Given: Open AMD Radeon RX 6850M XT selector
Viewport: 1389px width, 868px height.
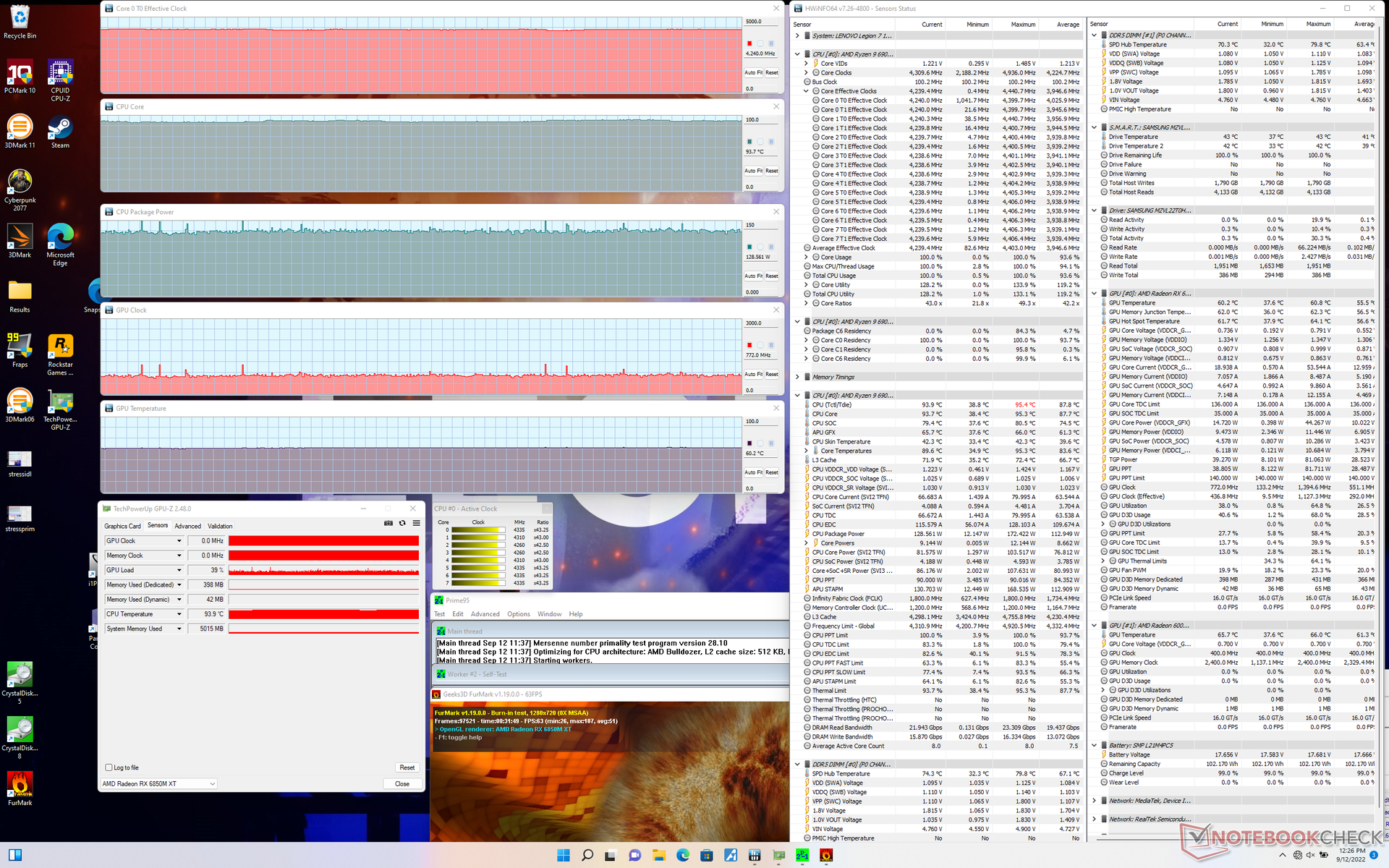Looking at the screenshot, I should (158, 783).
